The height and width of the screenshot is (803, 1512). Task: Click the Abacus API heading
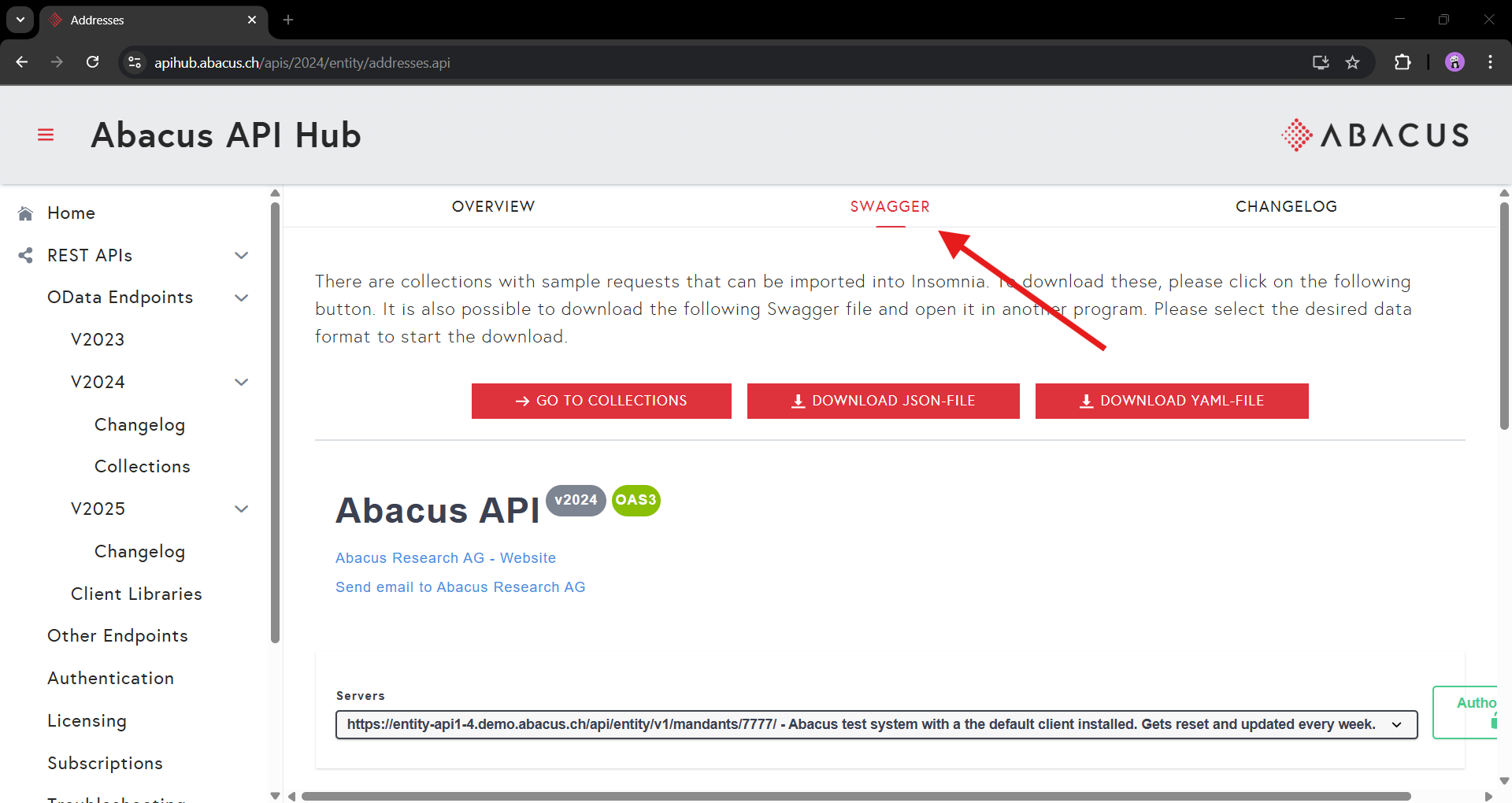click(437, 510)
